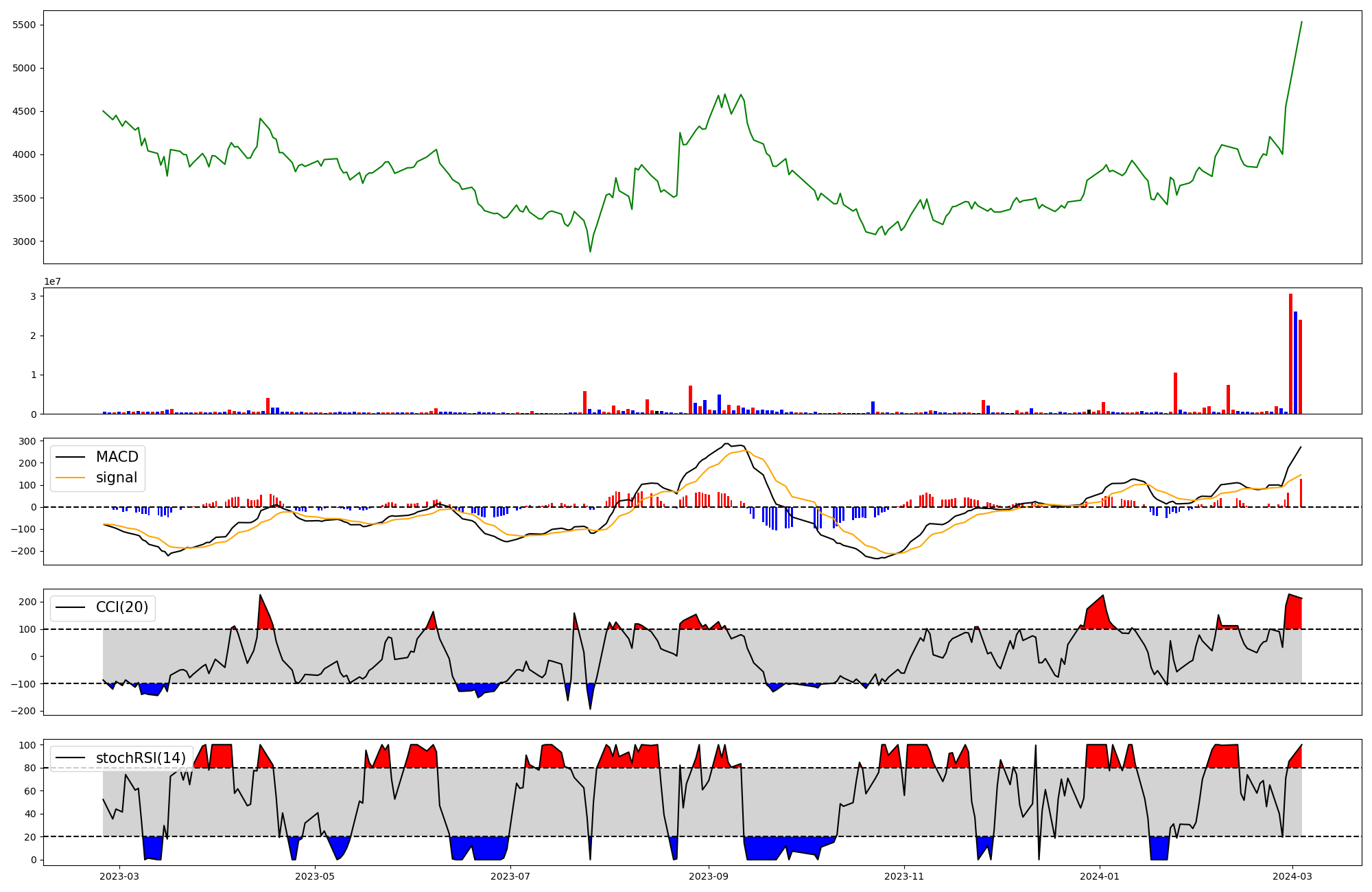The width and height of the screenshot is (1372, 892).
Task: Click the 20 tick on stochRSI axis
Action: (31, 837)
